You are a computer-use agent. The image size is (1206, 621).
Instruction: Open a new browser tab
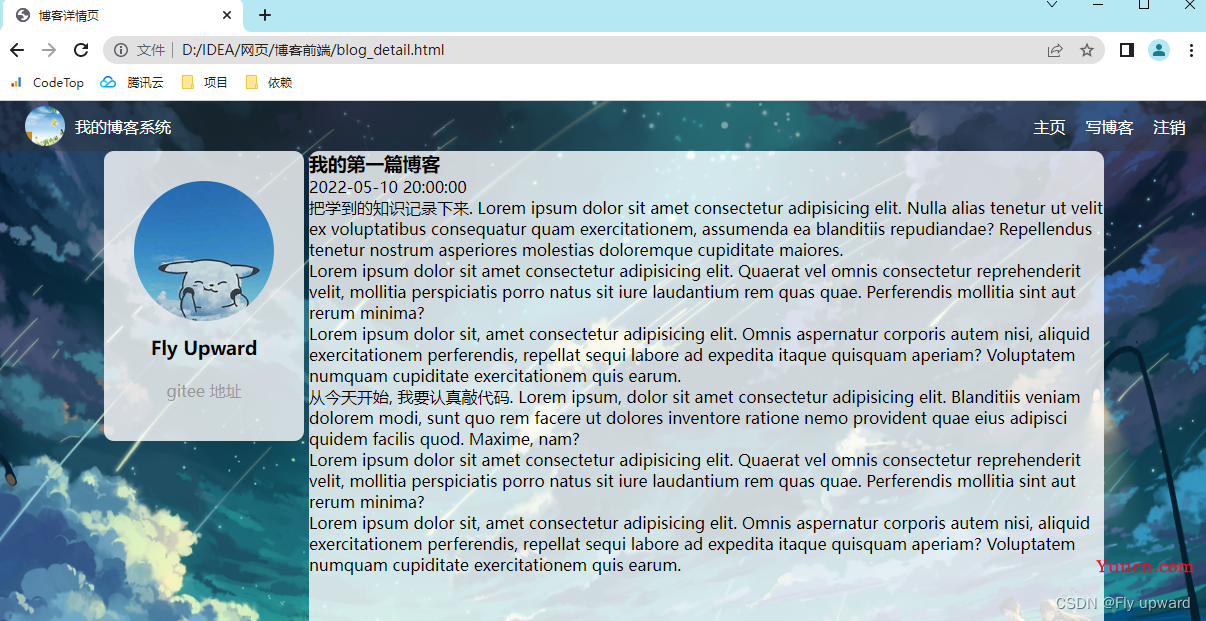(x=265, y=15)
